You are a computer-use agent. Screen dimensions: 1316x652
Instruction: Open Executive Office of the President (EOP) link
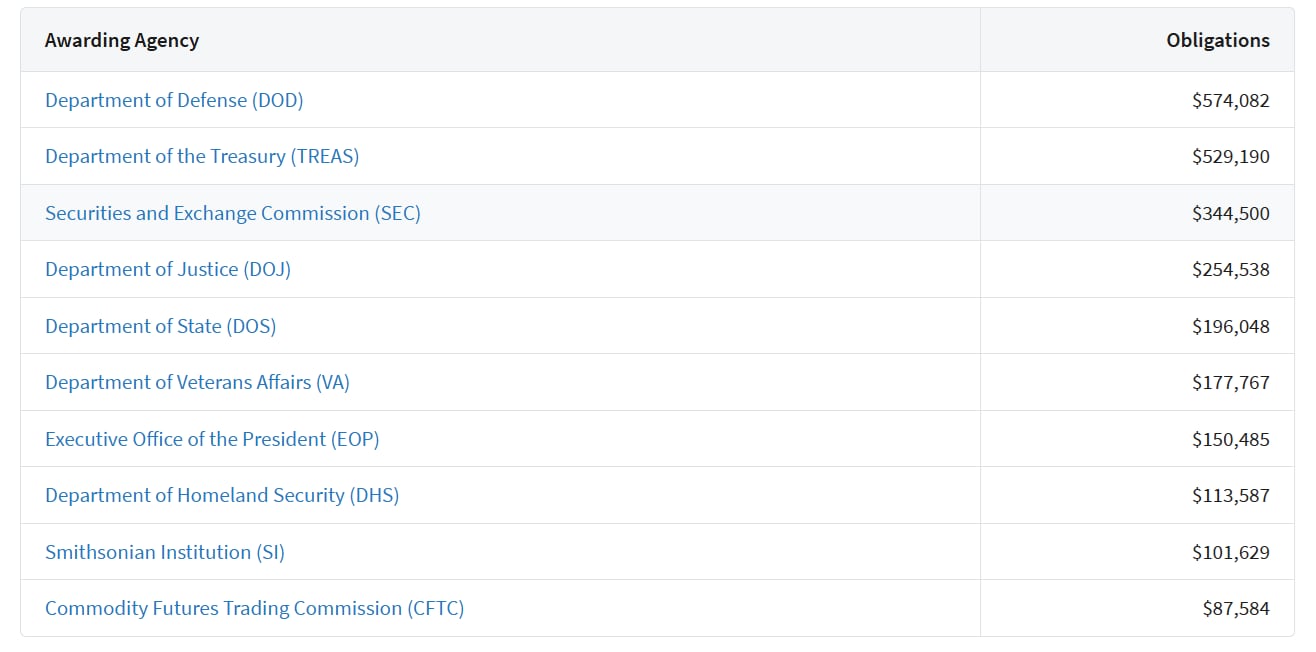tap(212, 439)
